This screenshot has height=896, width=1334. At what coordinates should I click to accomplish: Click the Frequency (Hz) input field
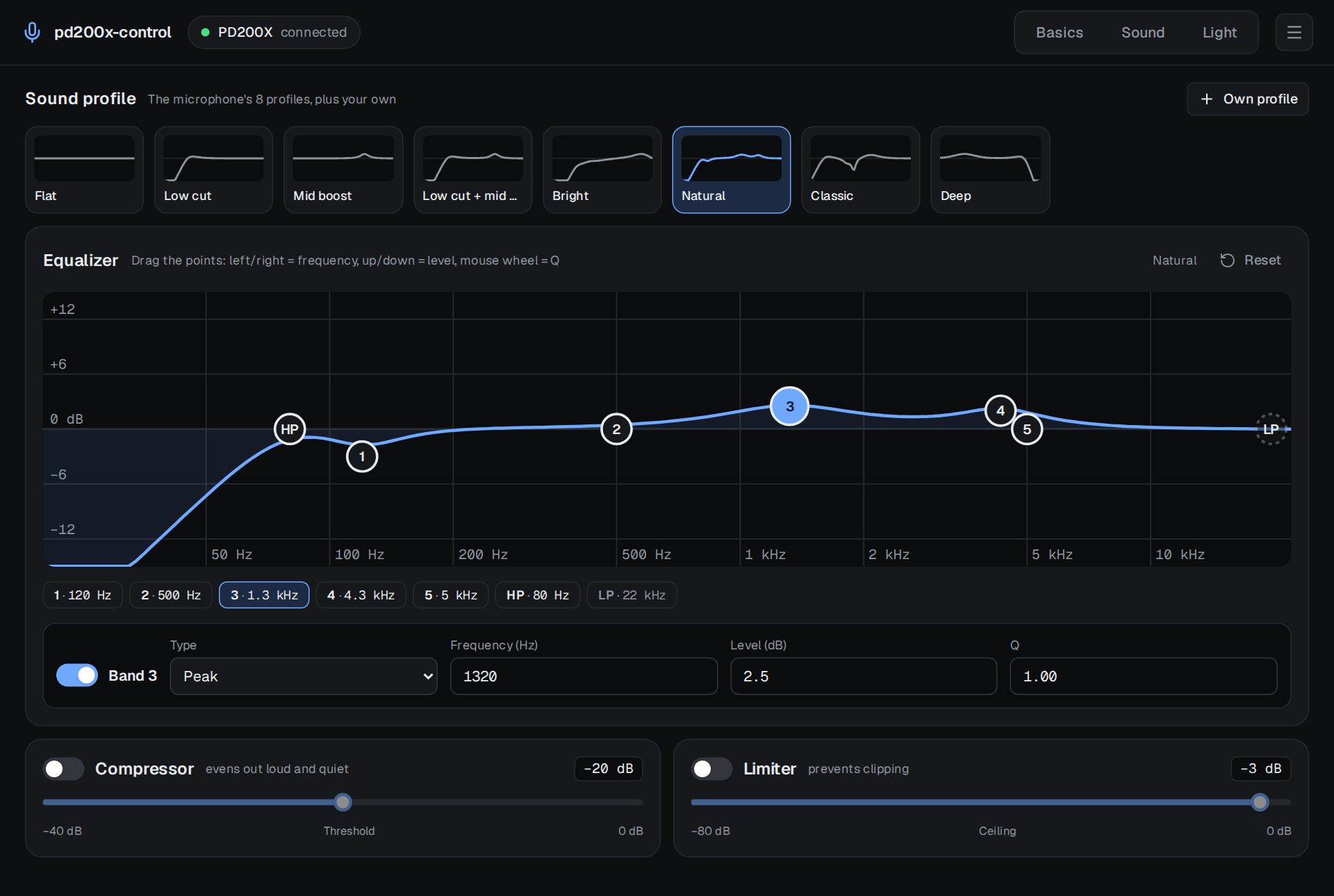584,677
